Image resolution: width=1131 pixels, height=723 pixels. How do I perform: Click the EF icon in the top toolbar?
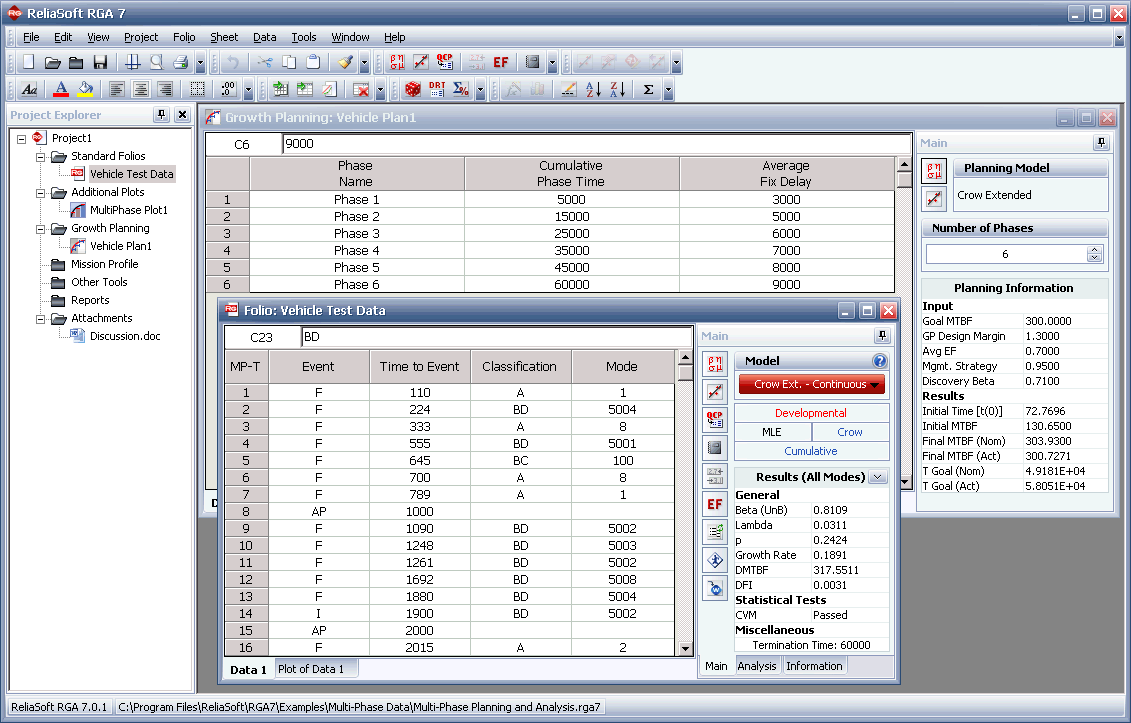point(501,62)
